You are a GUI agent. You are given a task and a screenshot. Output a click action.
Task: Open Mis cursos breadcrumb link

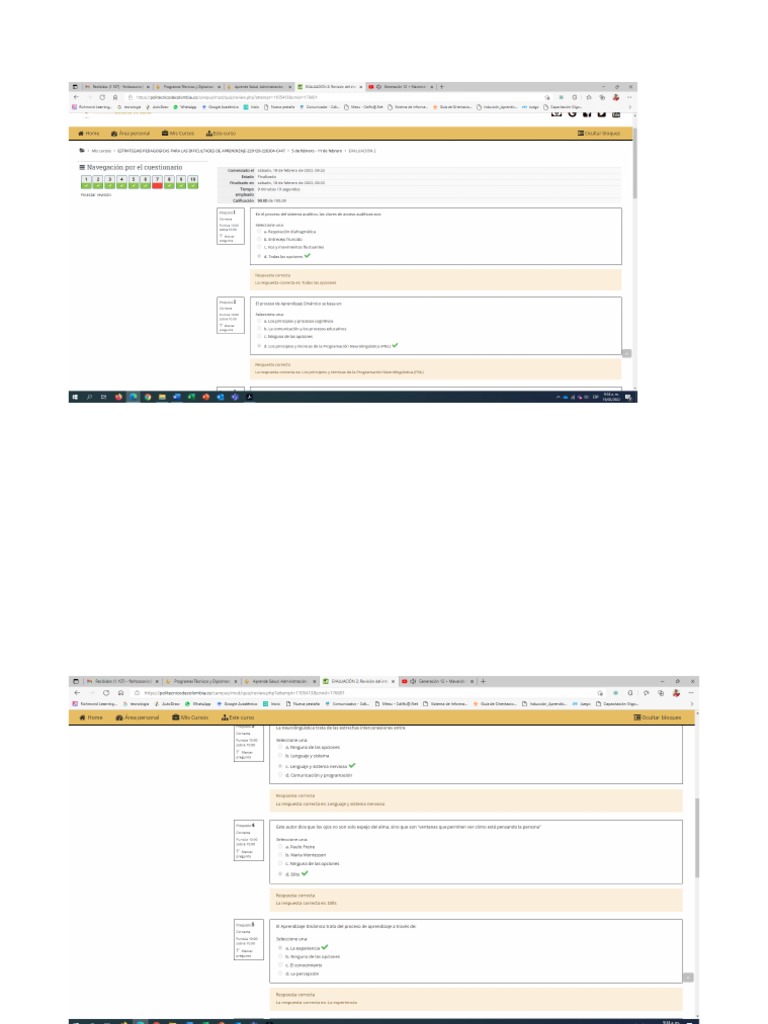pyautogui.click(x=101, y=151)
